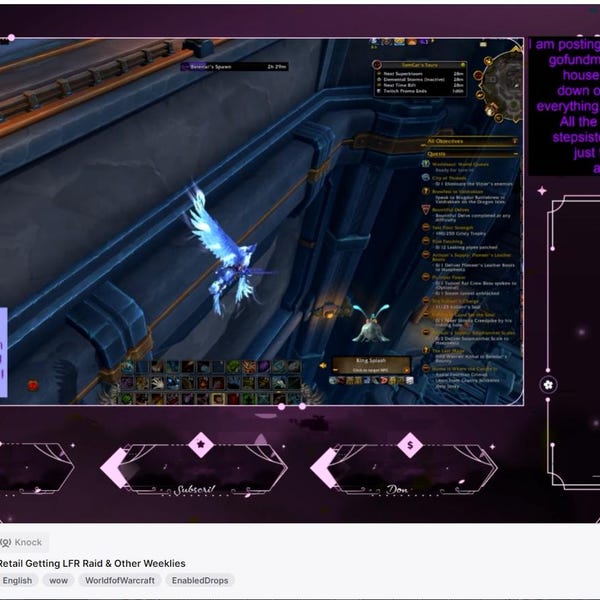This screenshot has width=600, height=600.
Task: Click the topmost gold minimap button
Action: click(x=488, y=61)
